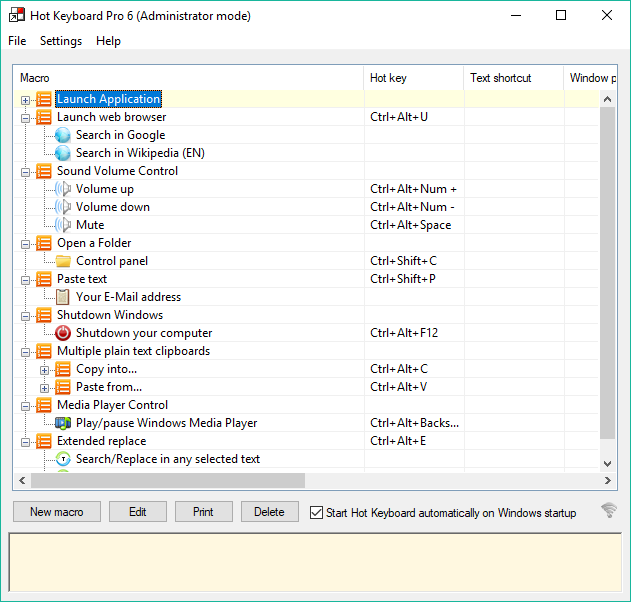
Task: Click the Launch web browser category icon
Action: click(44, 117)
